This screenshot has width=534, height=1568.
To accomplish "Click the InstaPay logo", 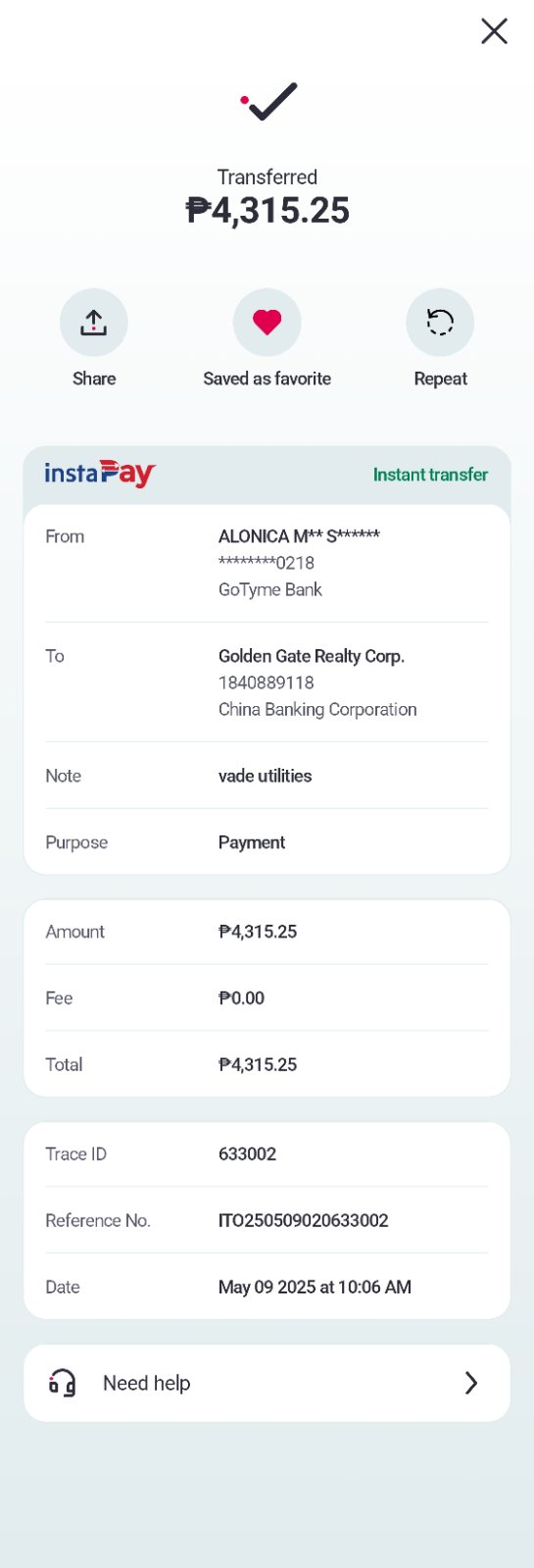I will coord(100,474).
